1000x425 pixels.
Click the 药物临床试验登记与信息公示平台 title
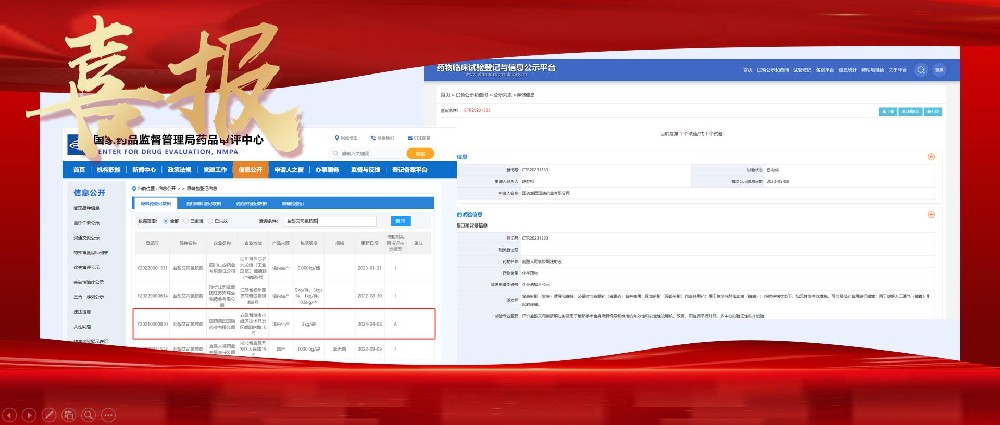coord(496,67)
